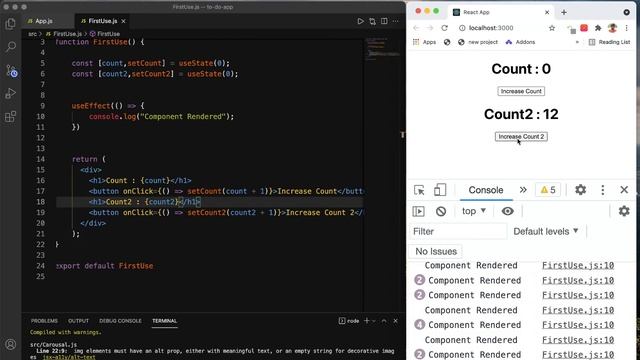Open Chrome three-dot menu
Image resolution: width=640 pixels, height=360 pixels.
(x=627, y=28)
